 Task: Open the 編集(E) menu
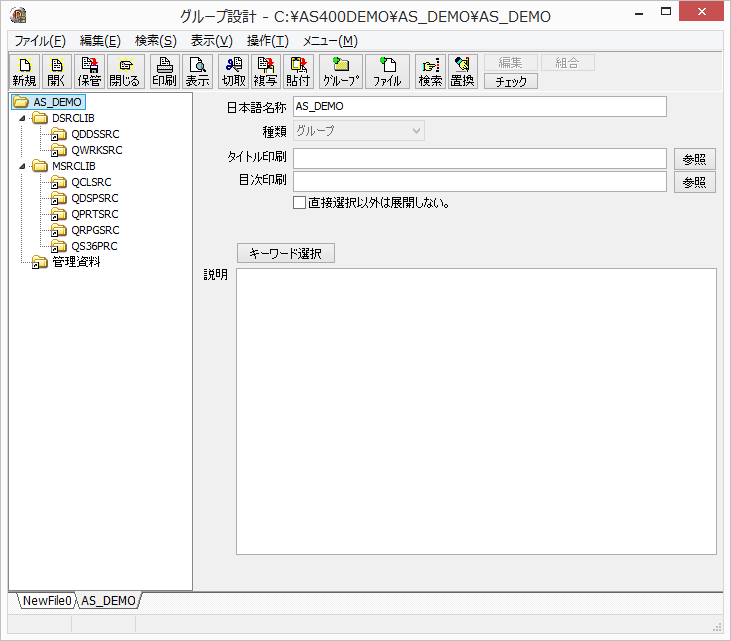coord(100,41)
